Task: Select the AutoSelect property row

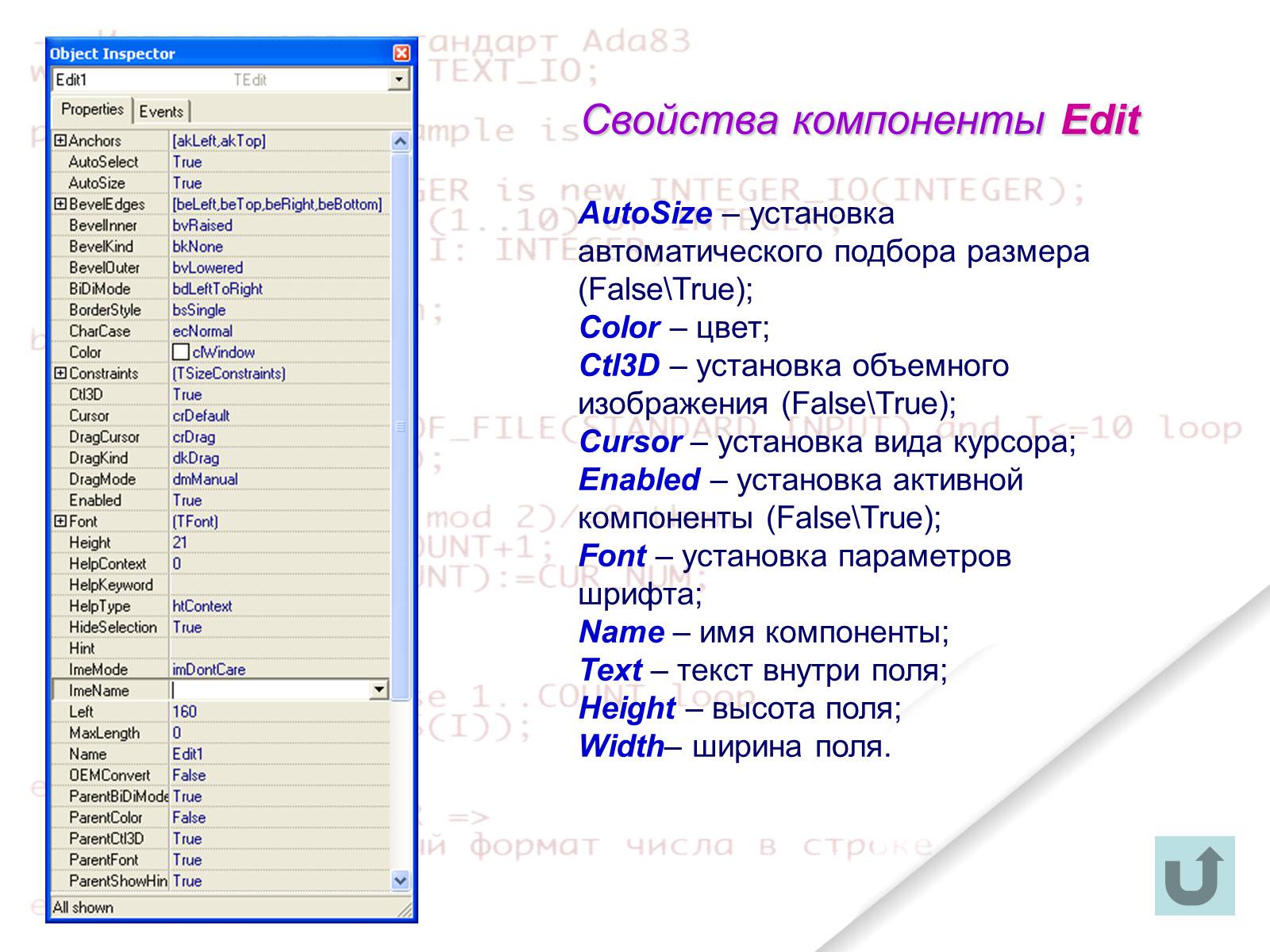Action: pyautogui.click(x=221, y=162)
